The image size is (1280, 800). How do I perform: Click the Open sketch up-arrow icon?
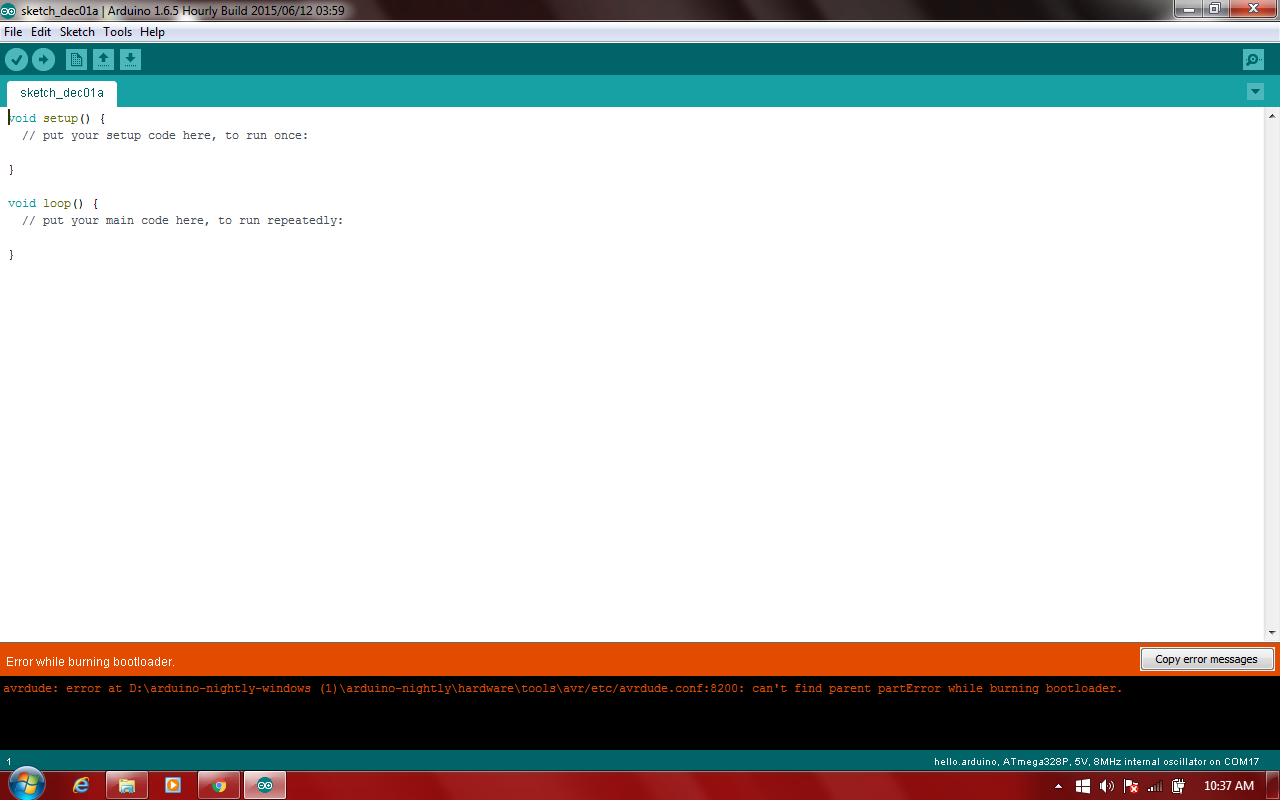point(103,60)
